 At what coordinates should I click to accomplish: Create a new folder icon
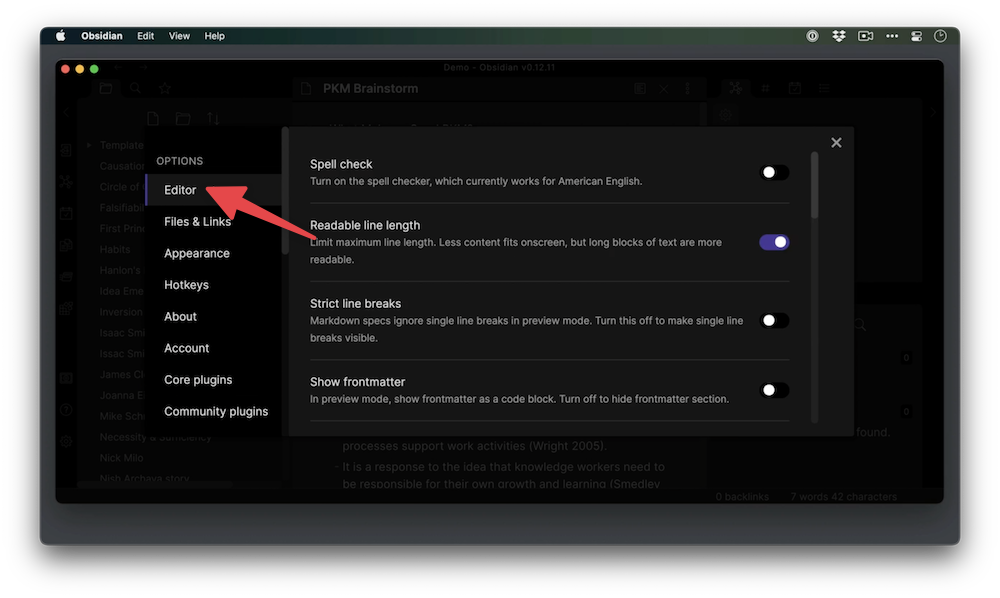pos(183,119)
